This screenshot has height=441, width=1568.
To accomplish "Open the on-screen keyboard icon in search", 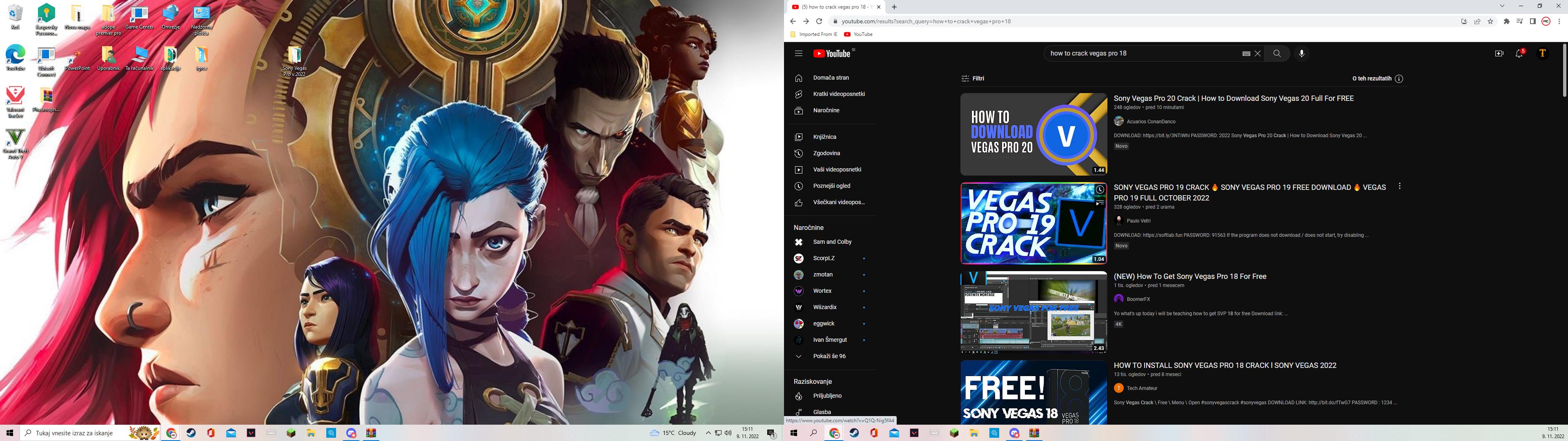I will pos(1246,53).
